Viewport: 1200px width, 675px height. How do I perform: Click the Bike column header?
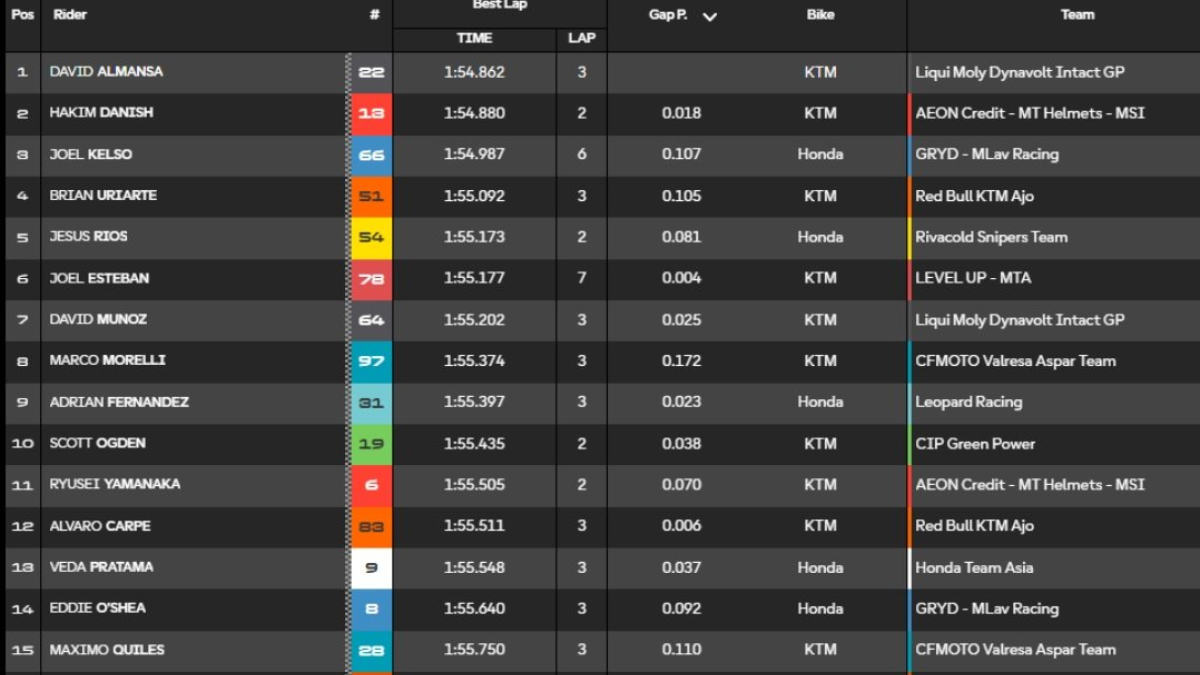pos(821,15)
